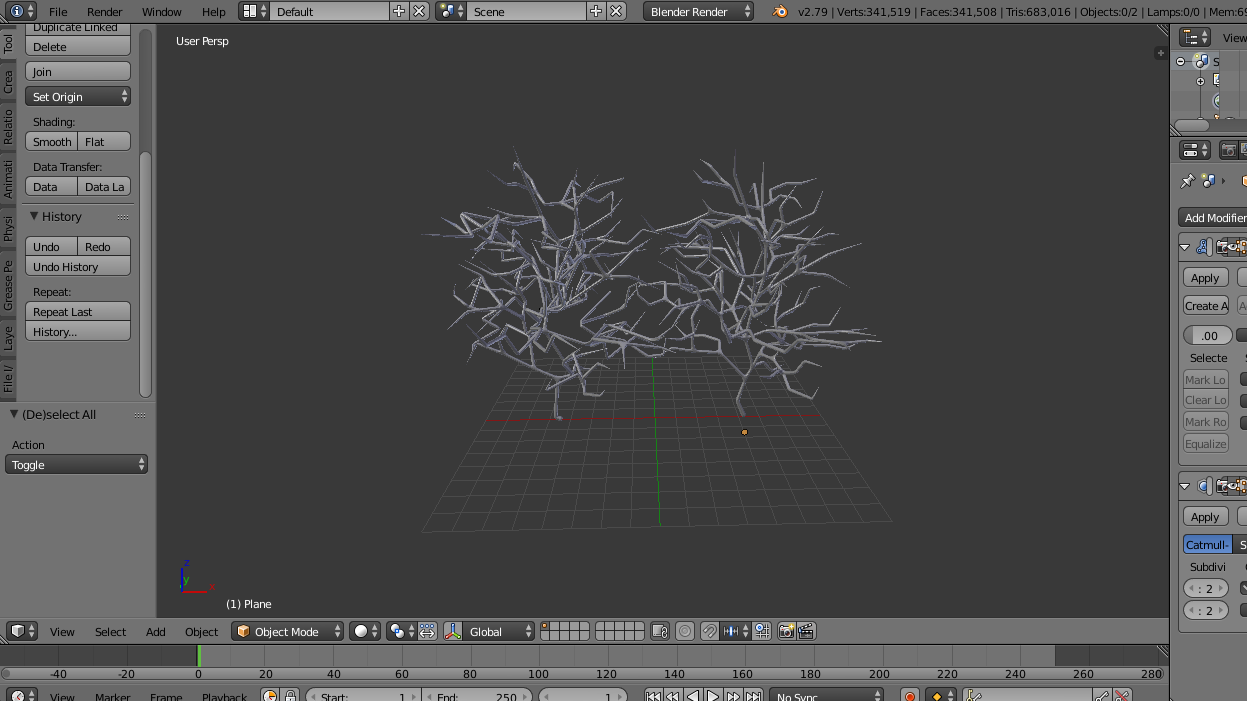Select the first scene layer button
The image size is (1247, 701).
545,627
